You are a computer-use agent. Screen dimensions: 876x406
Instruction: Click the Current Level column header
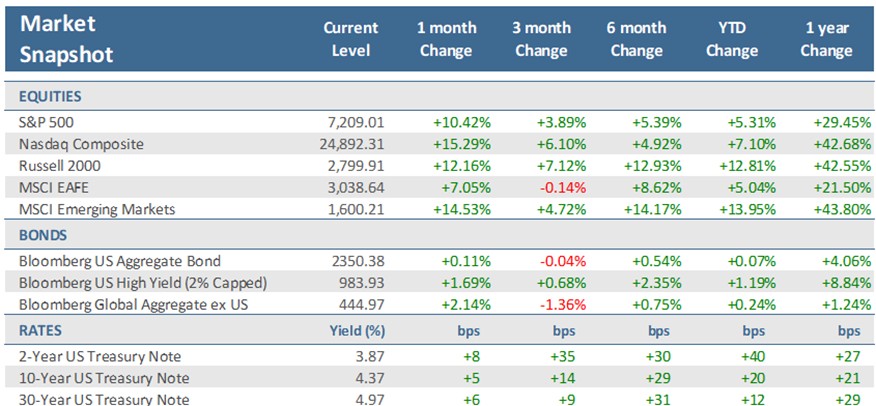(x=351, y=39)
